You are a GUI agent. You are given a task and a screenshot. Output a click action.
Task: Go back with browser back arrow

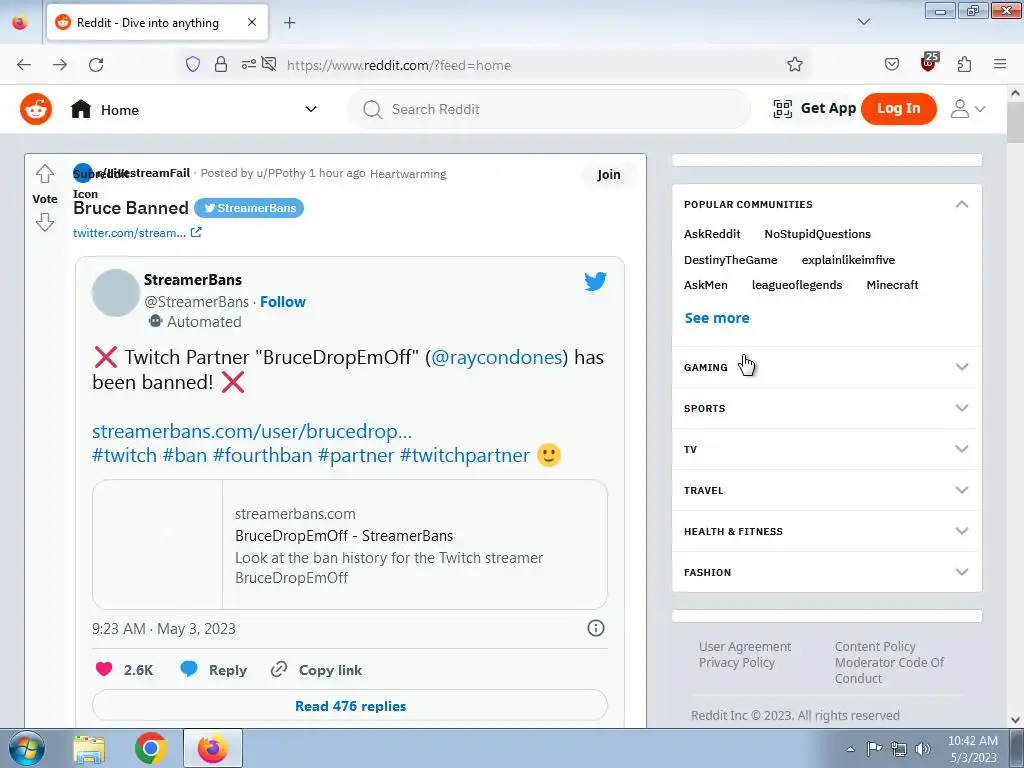click(x=24, y=65)
